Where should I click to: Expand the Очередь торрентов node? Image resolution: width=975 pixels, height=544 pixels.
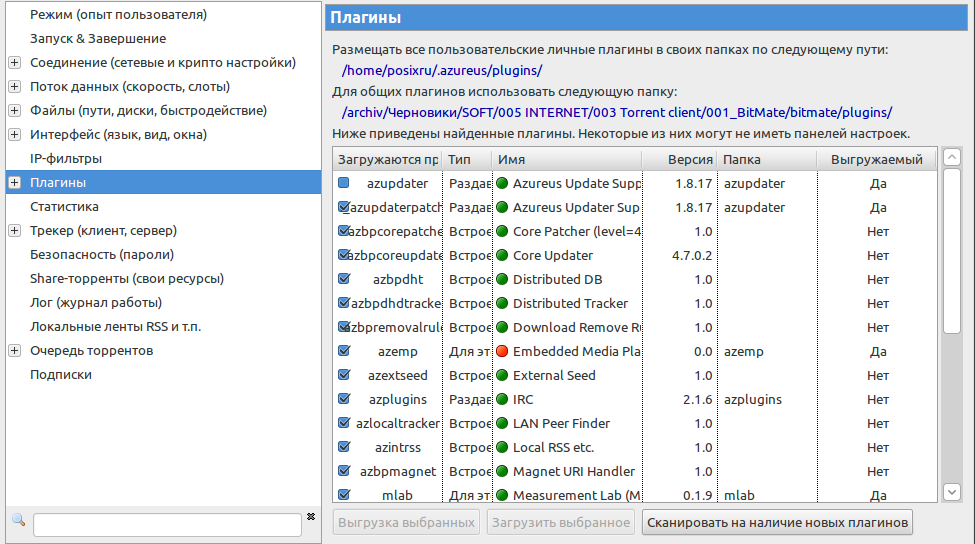pos(15,351)
